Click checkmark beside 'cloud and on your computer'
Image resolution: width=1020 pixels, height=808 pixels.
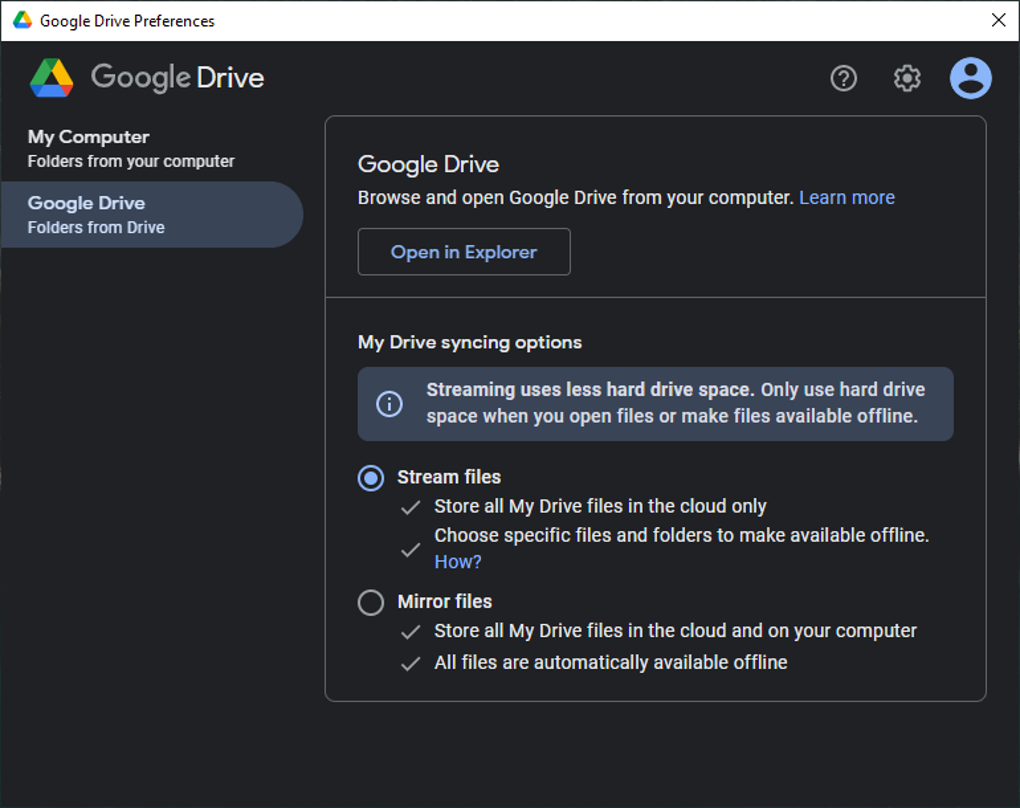(410, 632)
